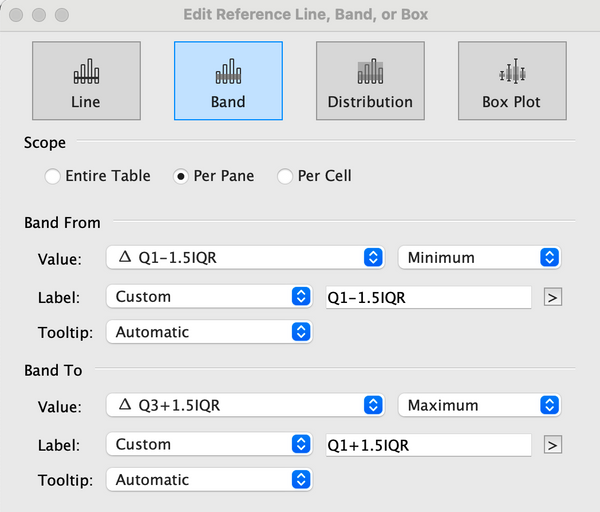Open Band From Tooltip Automatic dropdown
This screenshot has width=600, height=512.
click(x=209, y=332)
